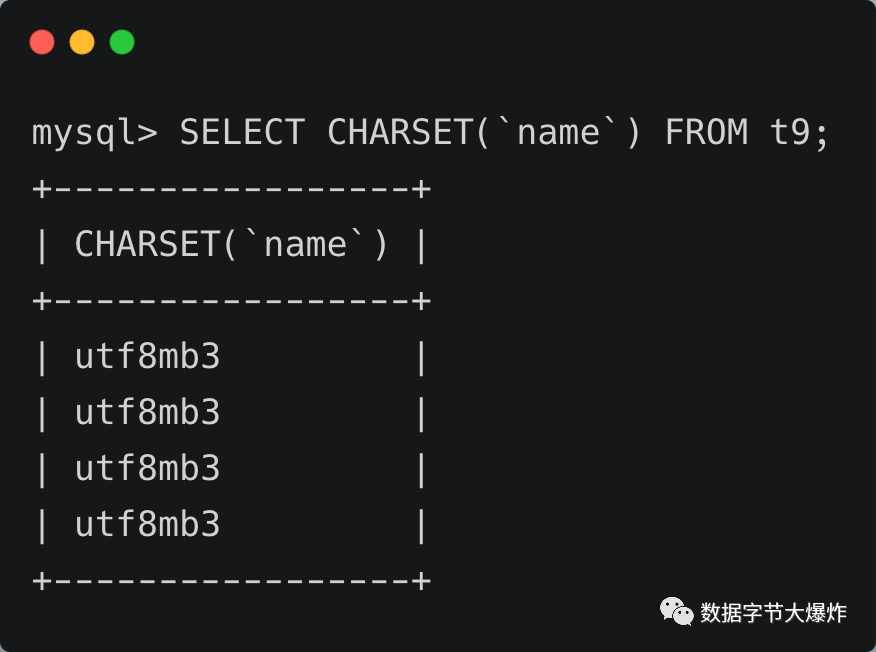
Task: Click the yellow minimize dot
Action: [x=82, y=42]
